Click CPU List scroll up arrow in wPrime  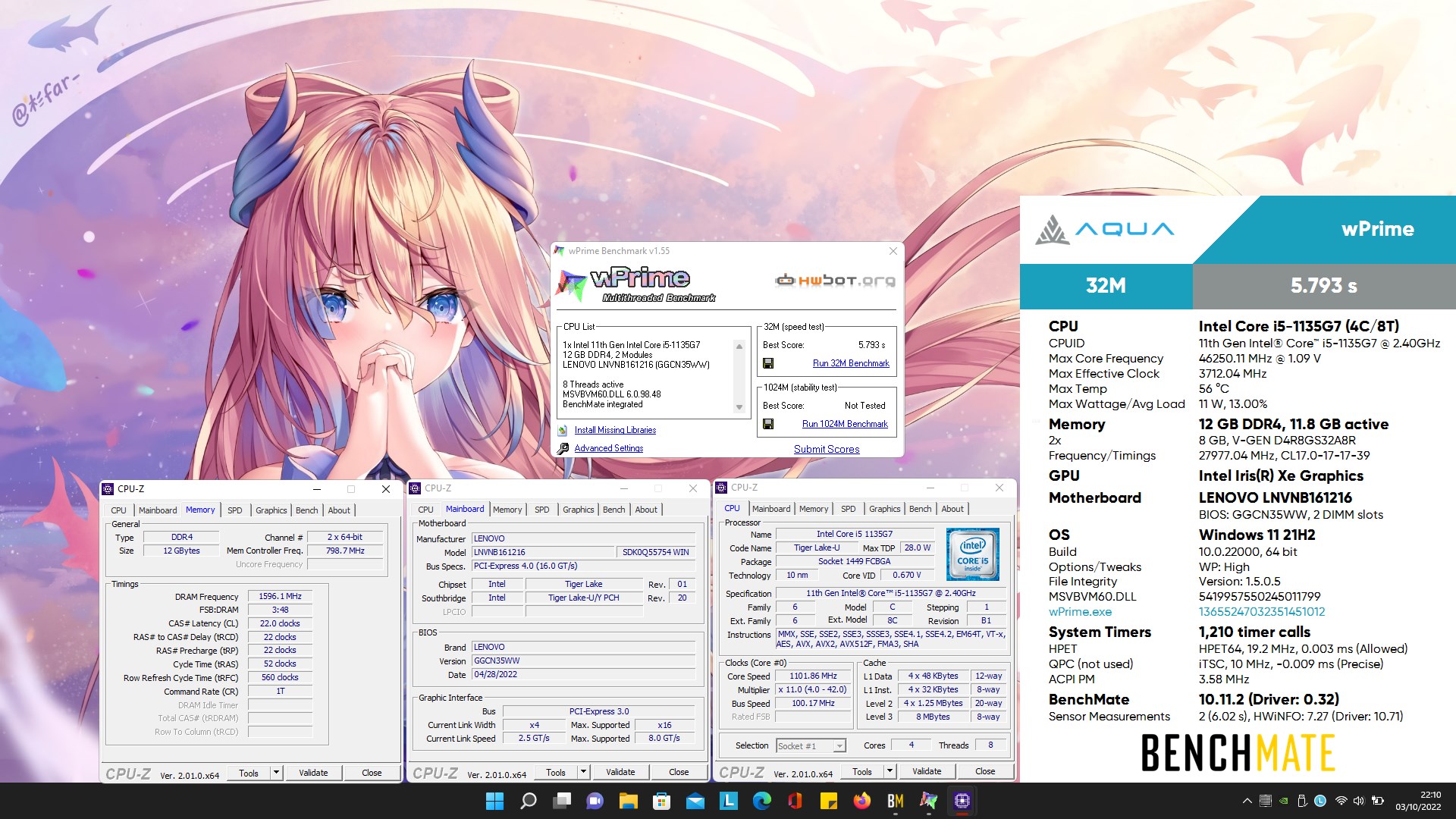point(739,347)
